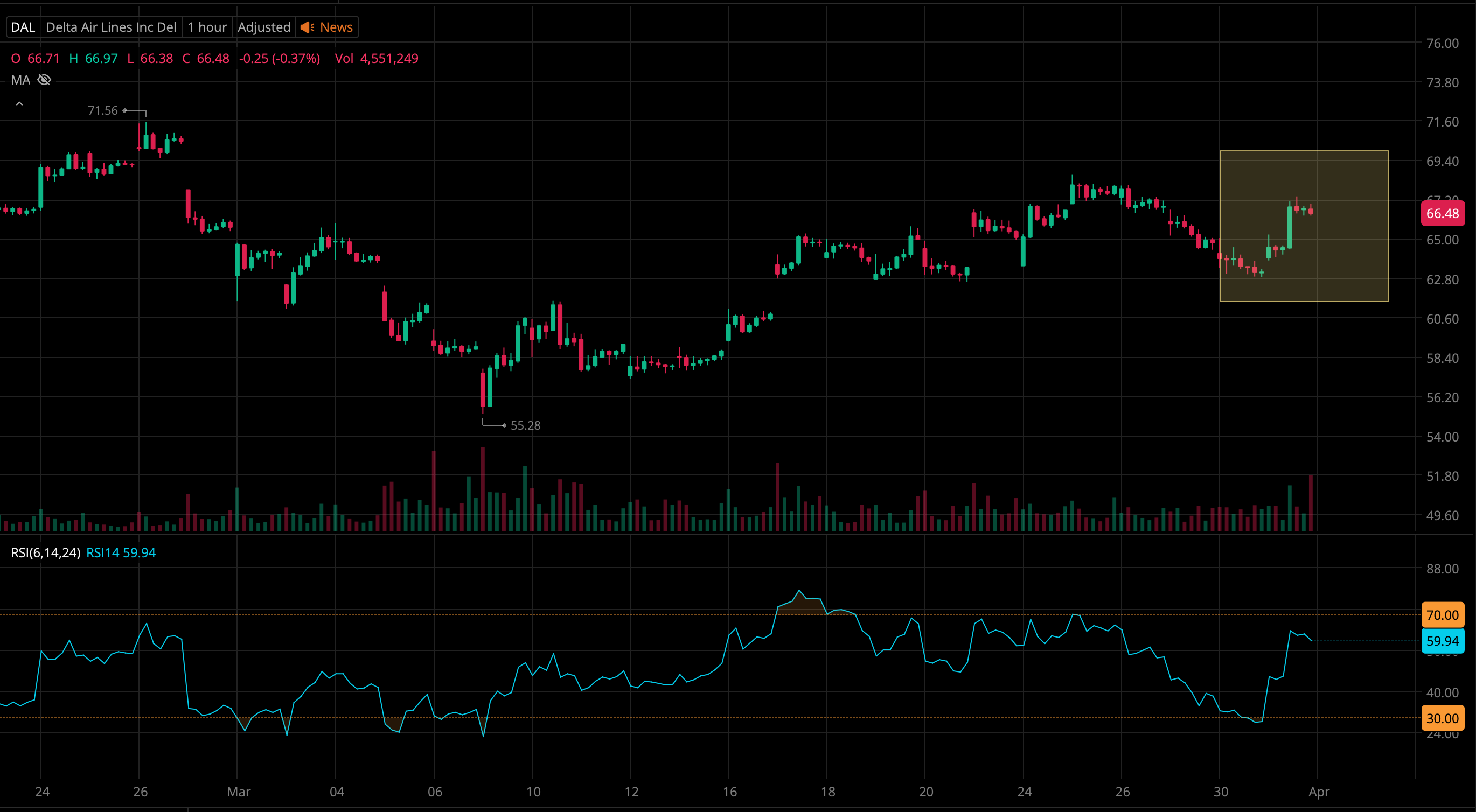The width and height of the screenshot is (1476, 812).
Task: Open the Adjusted price setting
Action: (263, 27)
